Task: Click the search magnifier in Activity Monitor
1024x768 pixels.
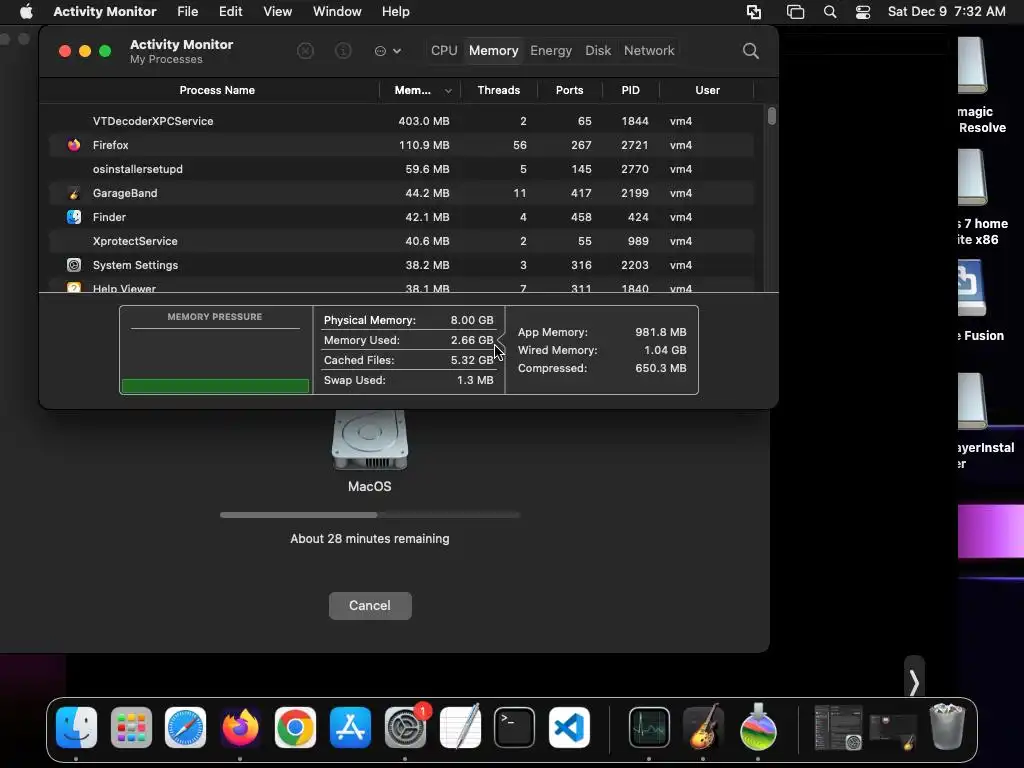Action: pyautogui.click(x=750, y=51)
